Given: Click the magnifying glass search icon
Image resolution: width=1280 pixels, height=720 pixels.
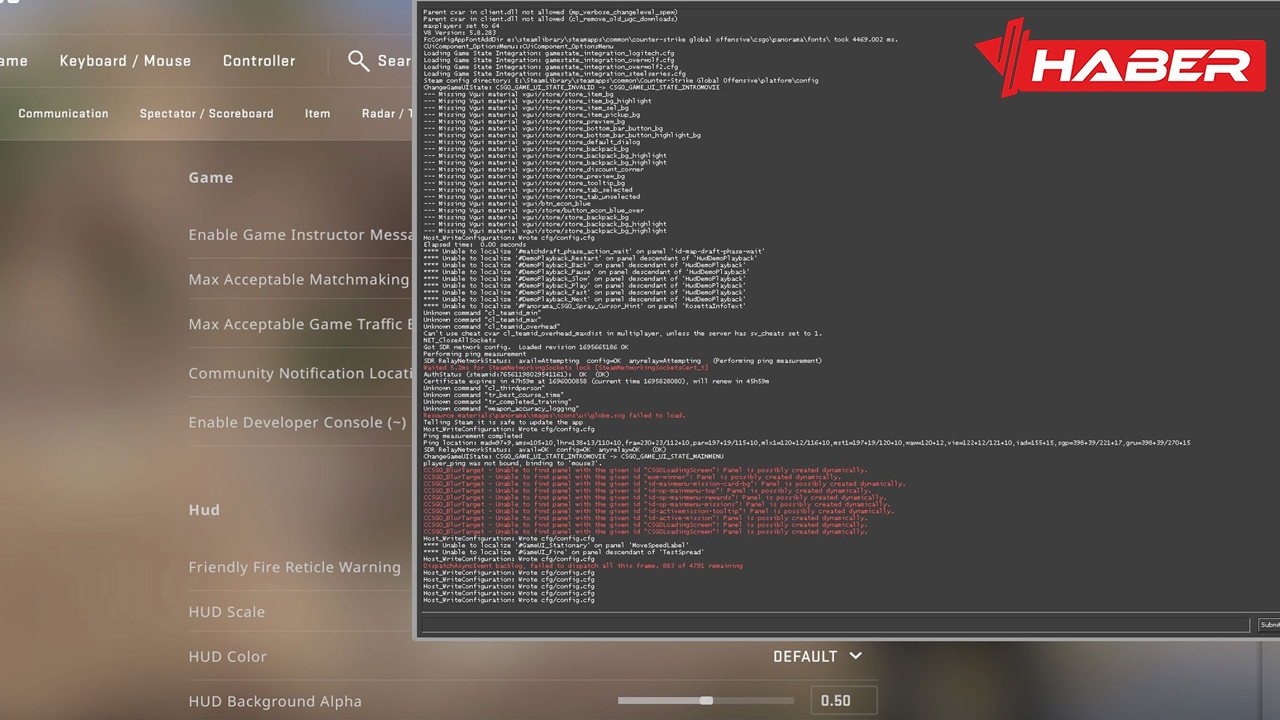Looking at the screenshot, I should (x=358, y=61).
